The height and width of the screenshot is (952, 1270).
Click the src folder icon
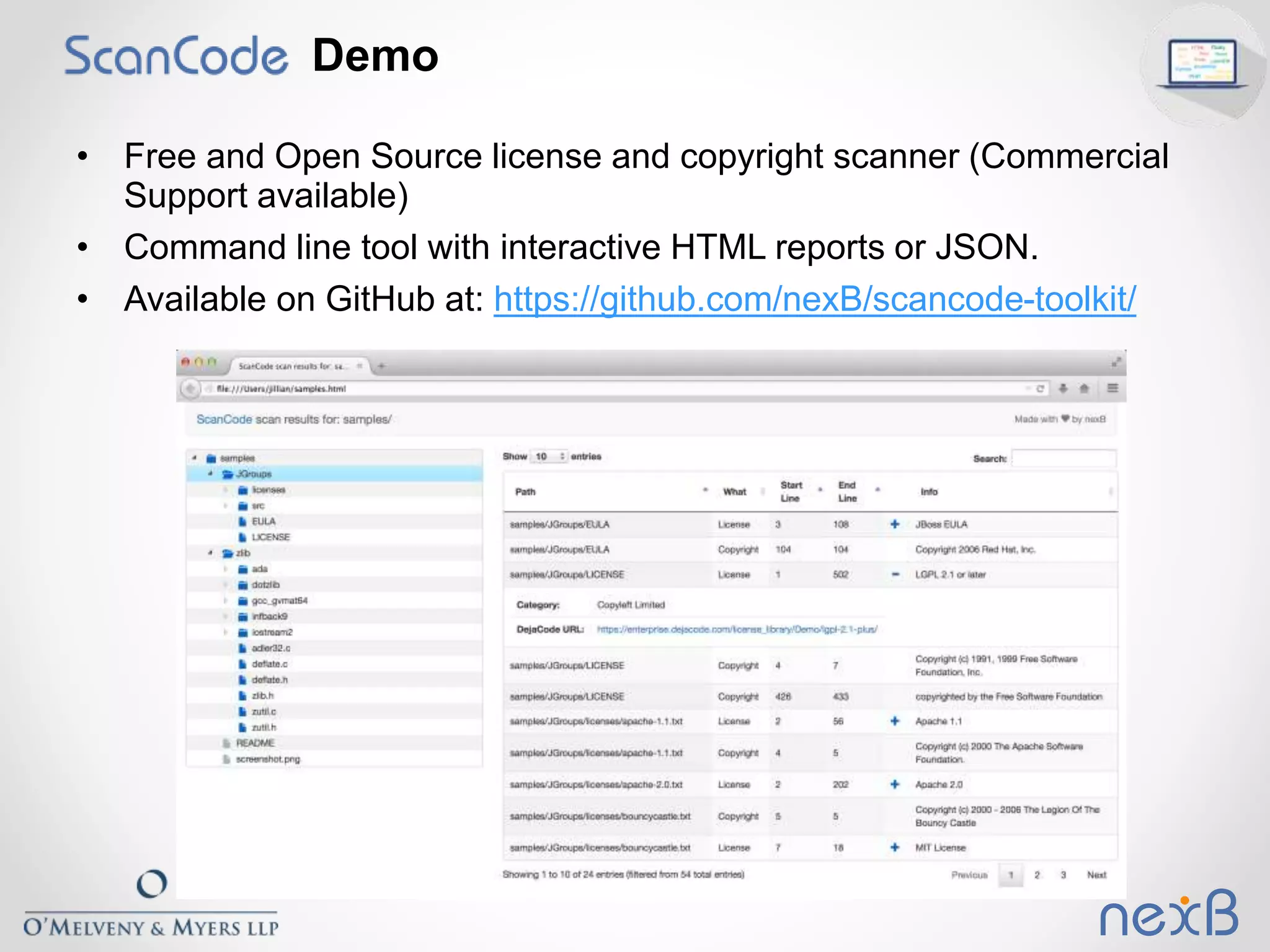point(243,506)
